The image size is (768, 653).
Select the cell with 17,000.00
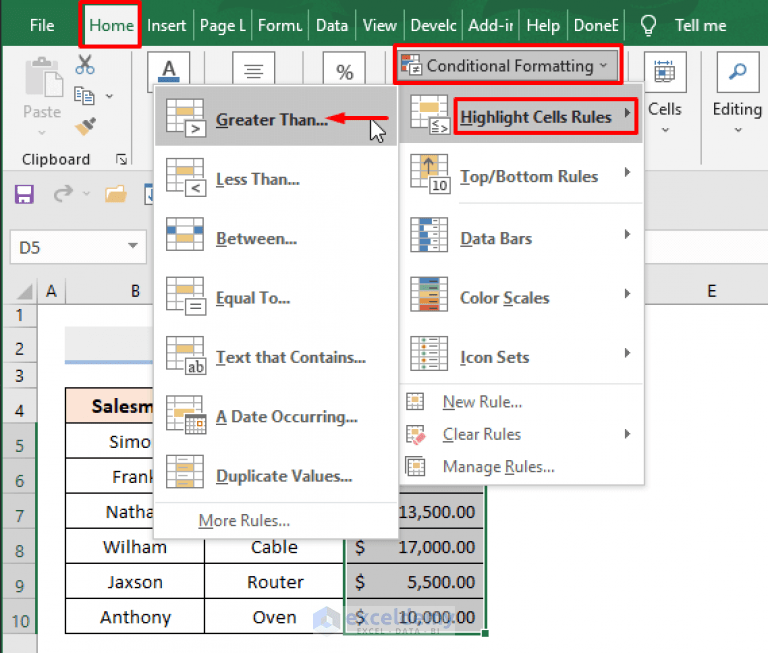tap(415, 546)
